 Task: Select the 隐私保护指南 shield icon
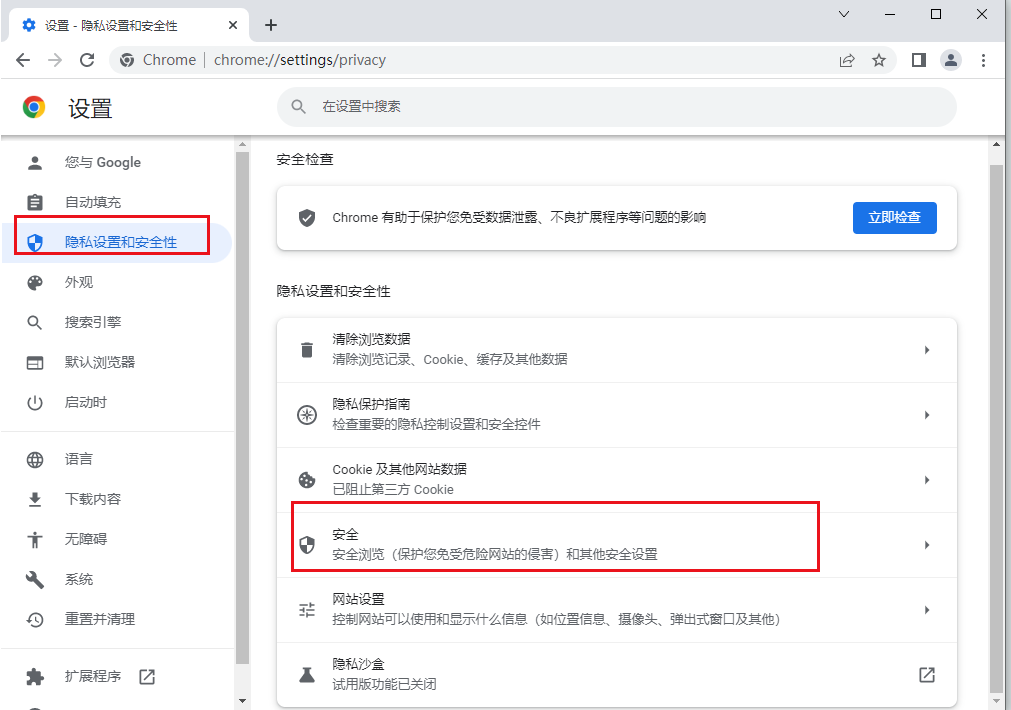(307, 414)
